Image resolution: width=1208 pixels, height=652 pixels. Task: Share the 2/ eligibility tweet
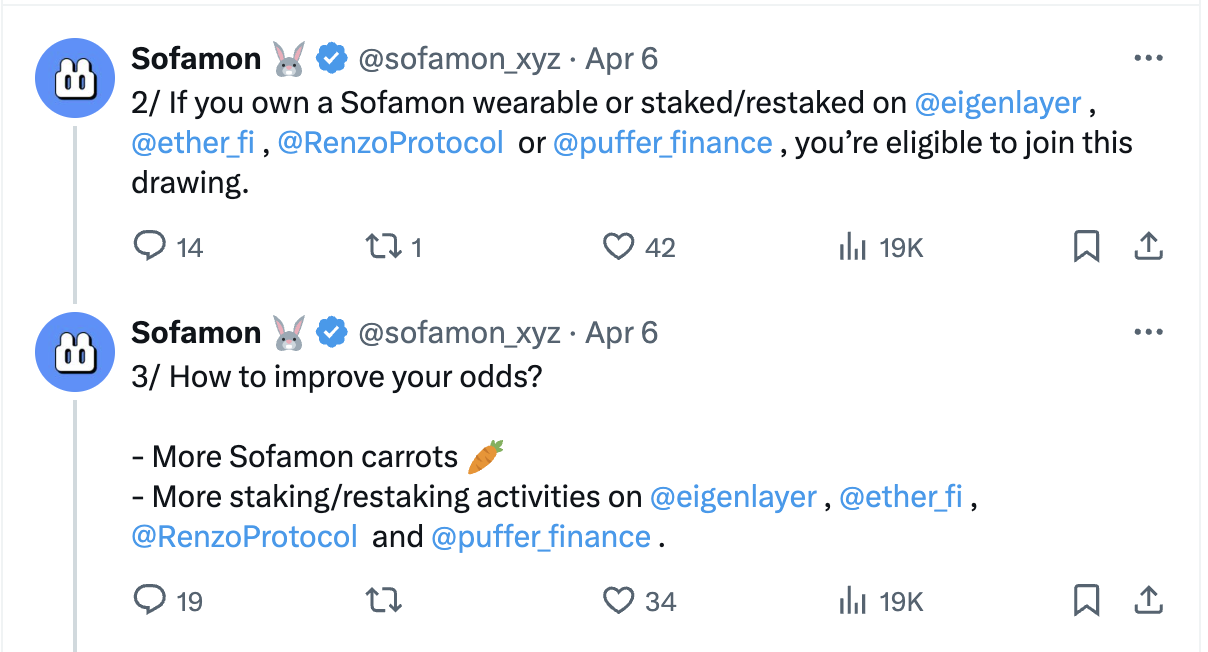[x=1149, y=245]
